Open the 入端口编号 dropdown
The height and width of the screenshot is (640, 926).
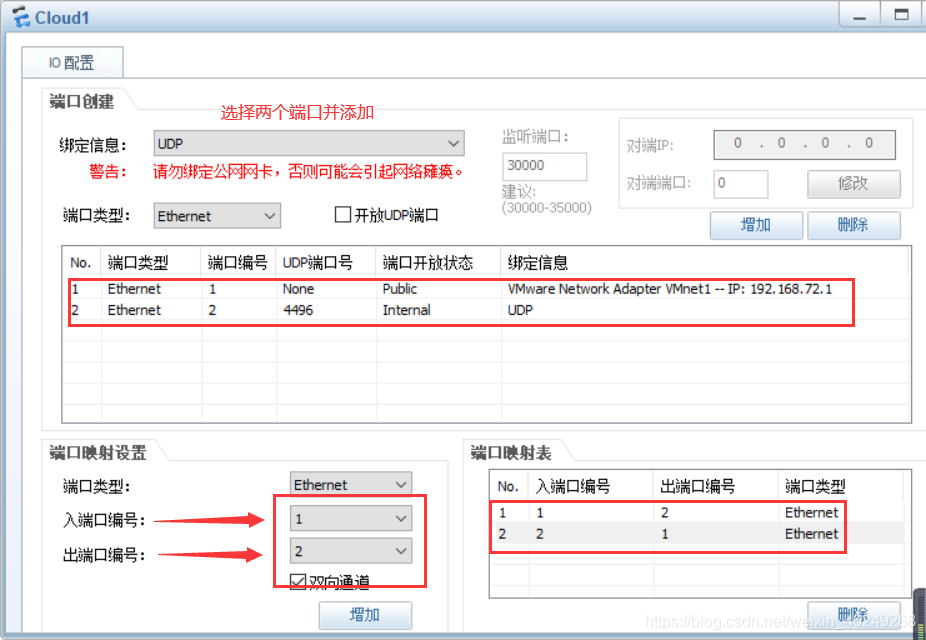pyautogui.click(x=351, y=519)
